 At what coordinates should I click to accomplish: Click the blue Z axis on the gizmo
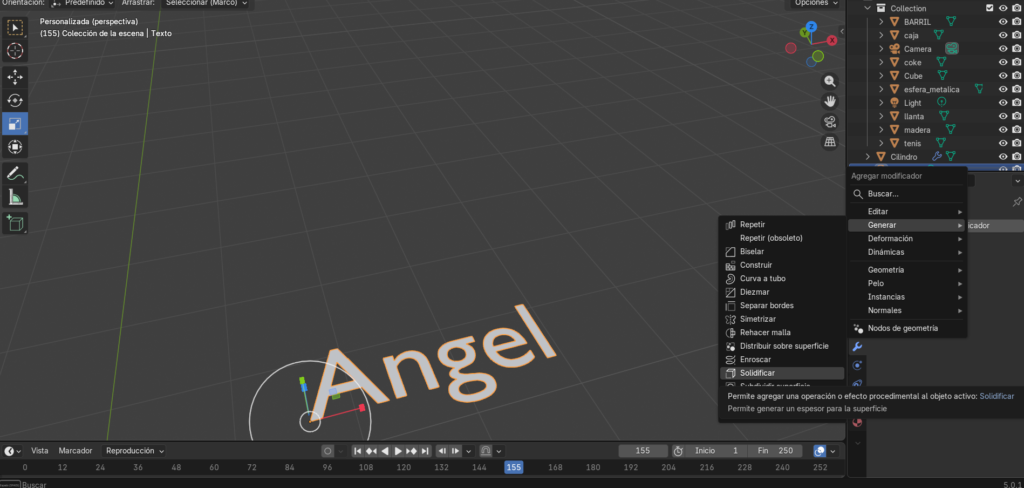pos(811,27)
